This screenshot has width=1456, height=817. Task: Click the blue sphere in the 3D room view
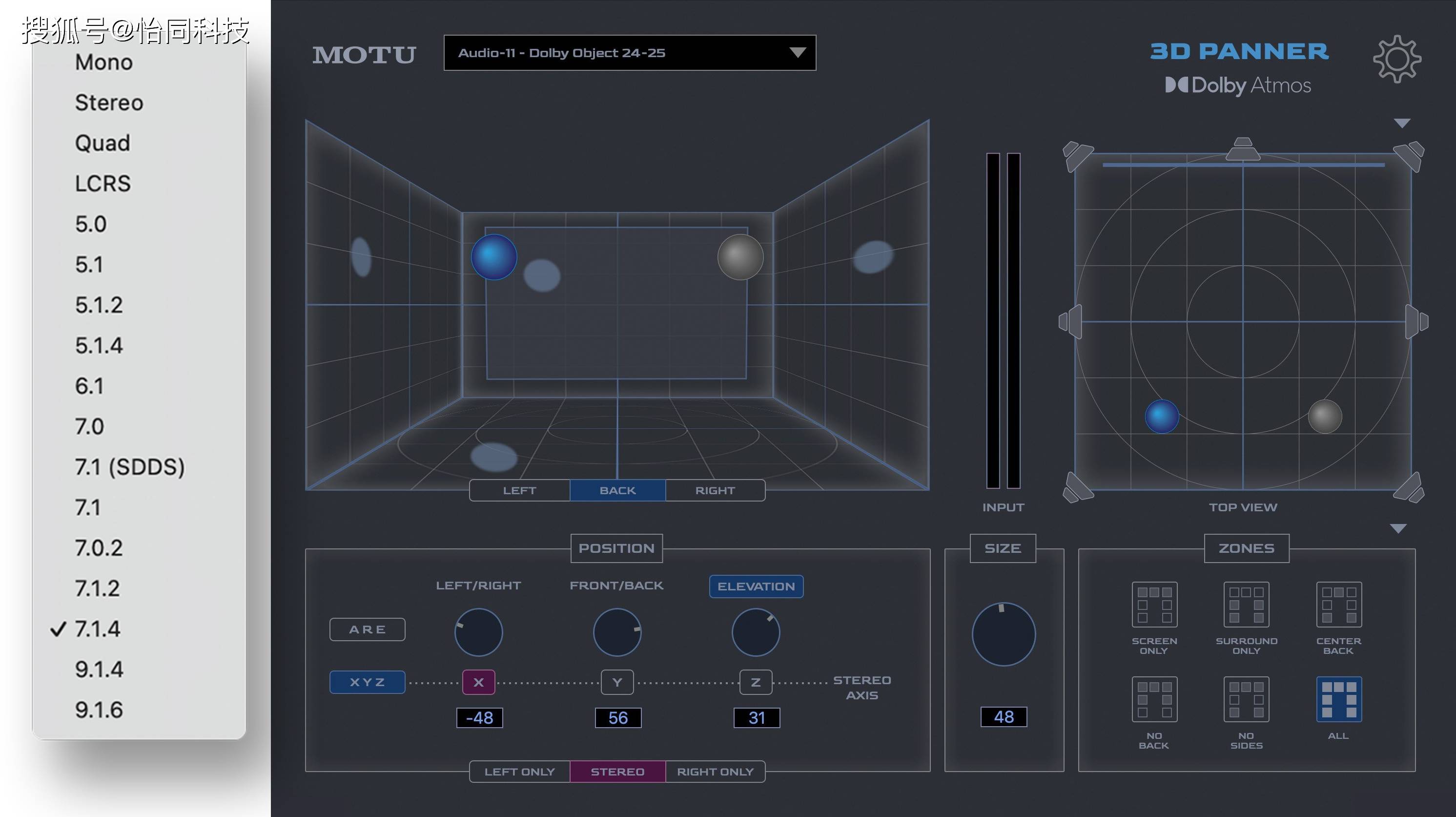point(494,257)
